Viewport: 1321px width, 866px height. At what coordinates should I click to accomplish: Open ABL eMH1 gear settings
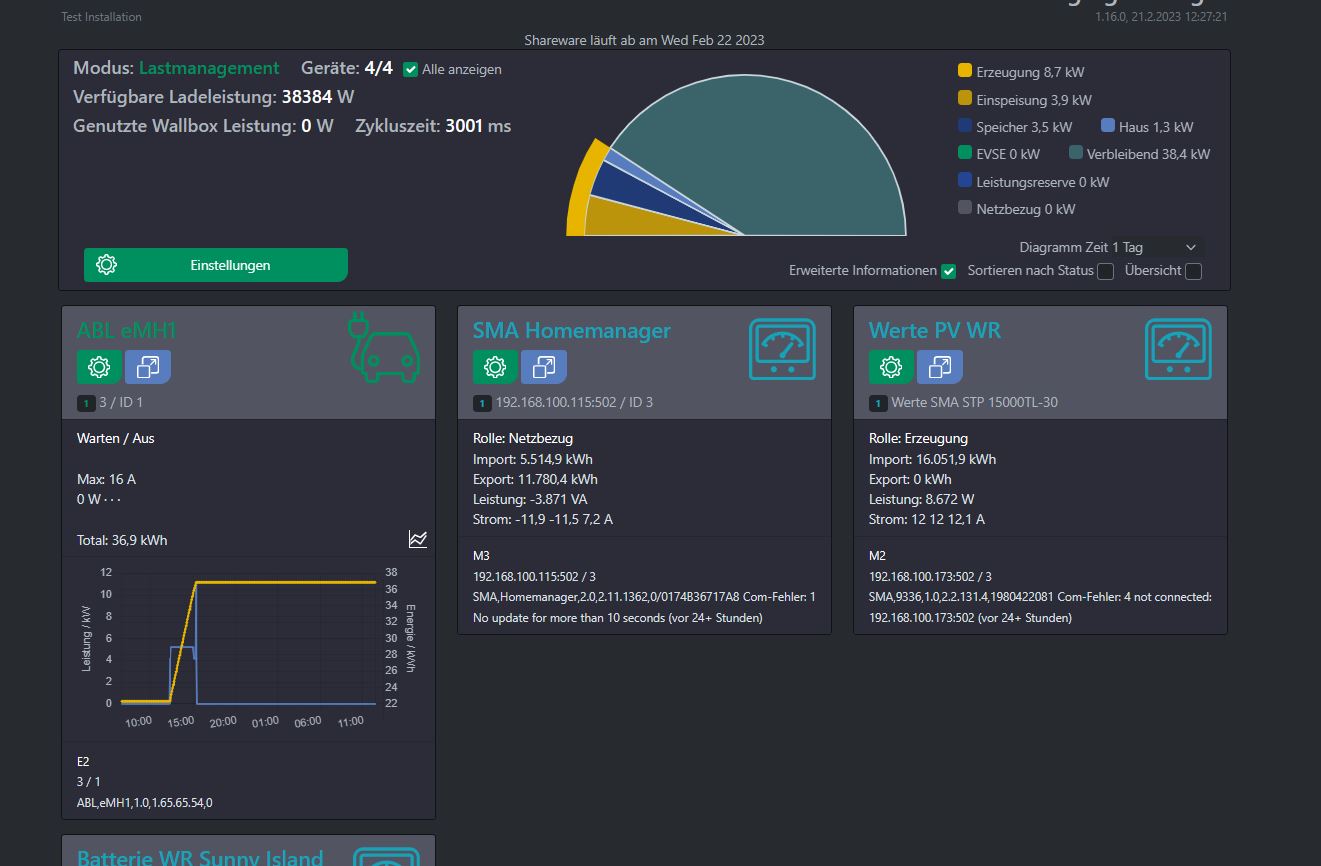pos(99,367)
